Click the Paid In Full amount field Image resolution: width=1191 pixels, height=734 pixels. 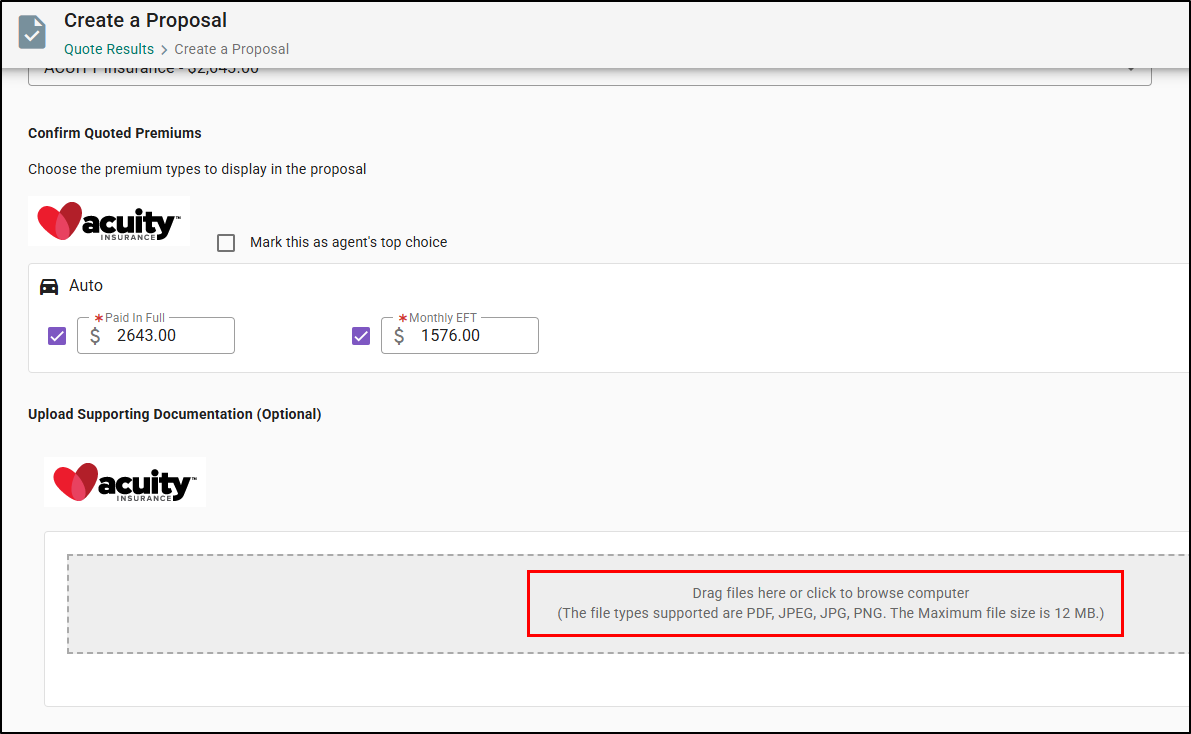(x=156, y=336)
